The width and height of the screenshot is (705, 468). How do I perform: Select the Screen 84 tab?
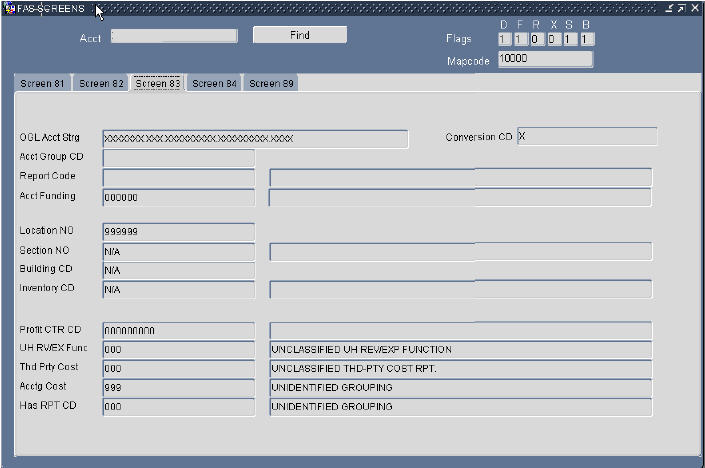(215, 84)
